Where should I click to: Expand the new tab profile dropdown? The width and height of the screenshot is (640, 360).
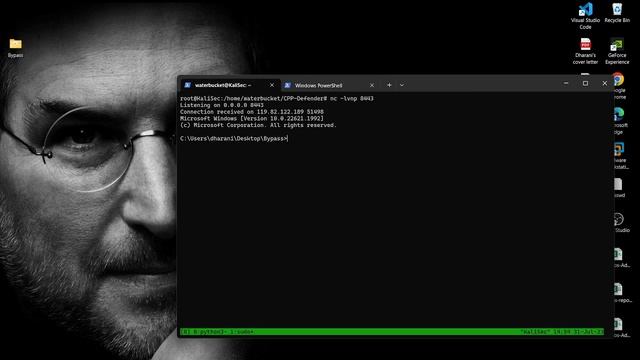point(402,85)
